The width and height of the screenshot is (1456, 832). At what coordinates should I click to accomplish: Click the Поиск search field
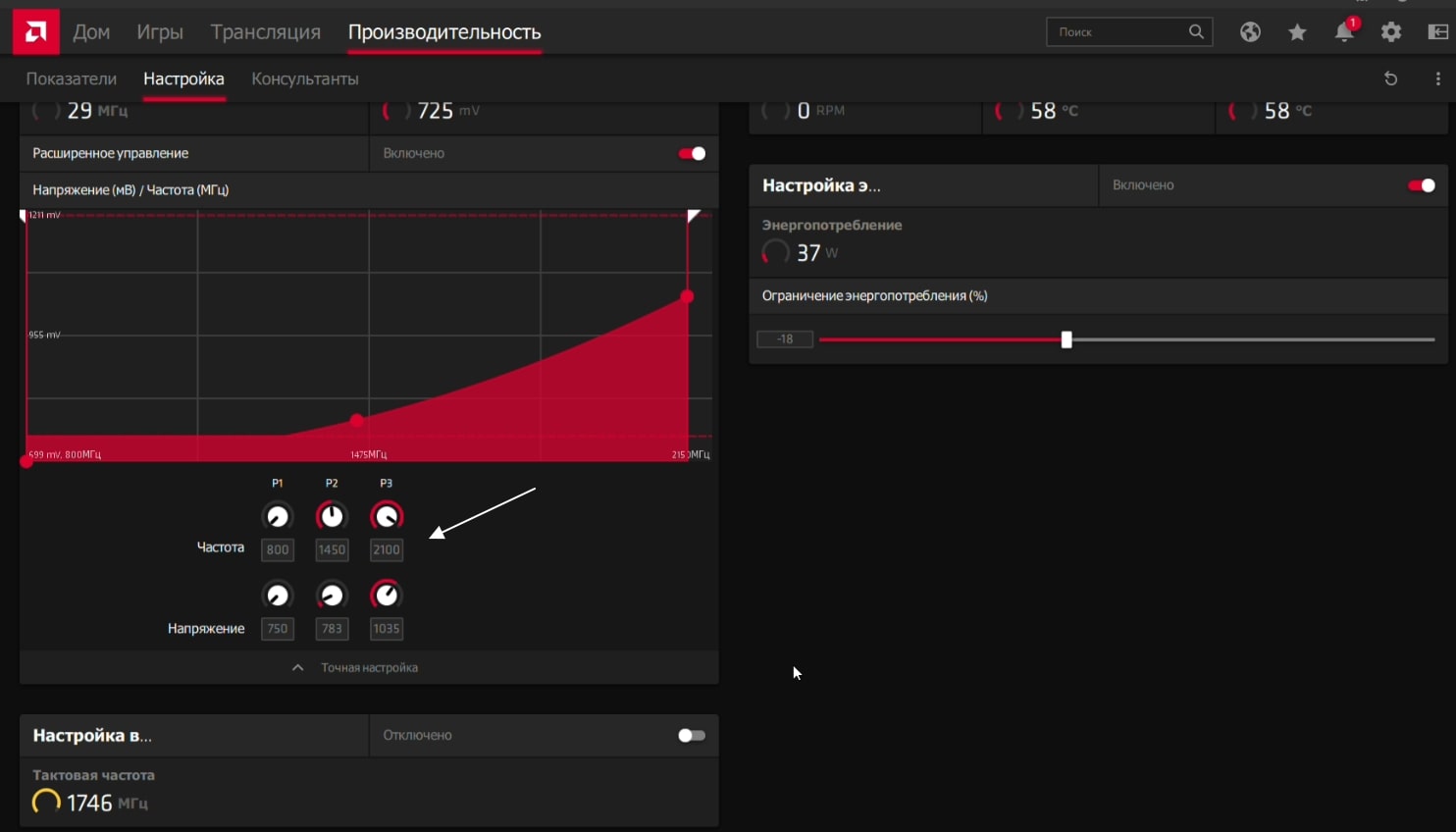[x=1118, y=32]
